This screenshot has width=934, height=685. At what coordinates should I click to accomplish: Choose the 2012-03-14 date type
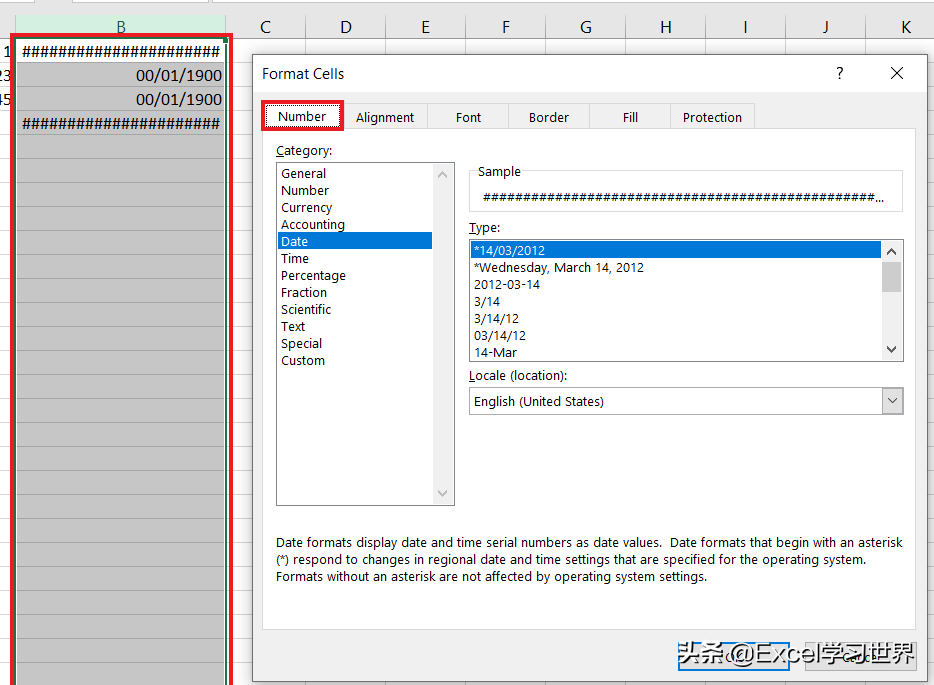click(x=675, y=284)
